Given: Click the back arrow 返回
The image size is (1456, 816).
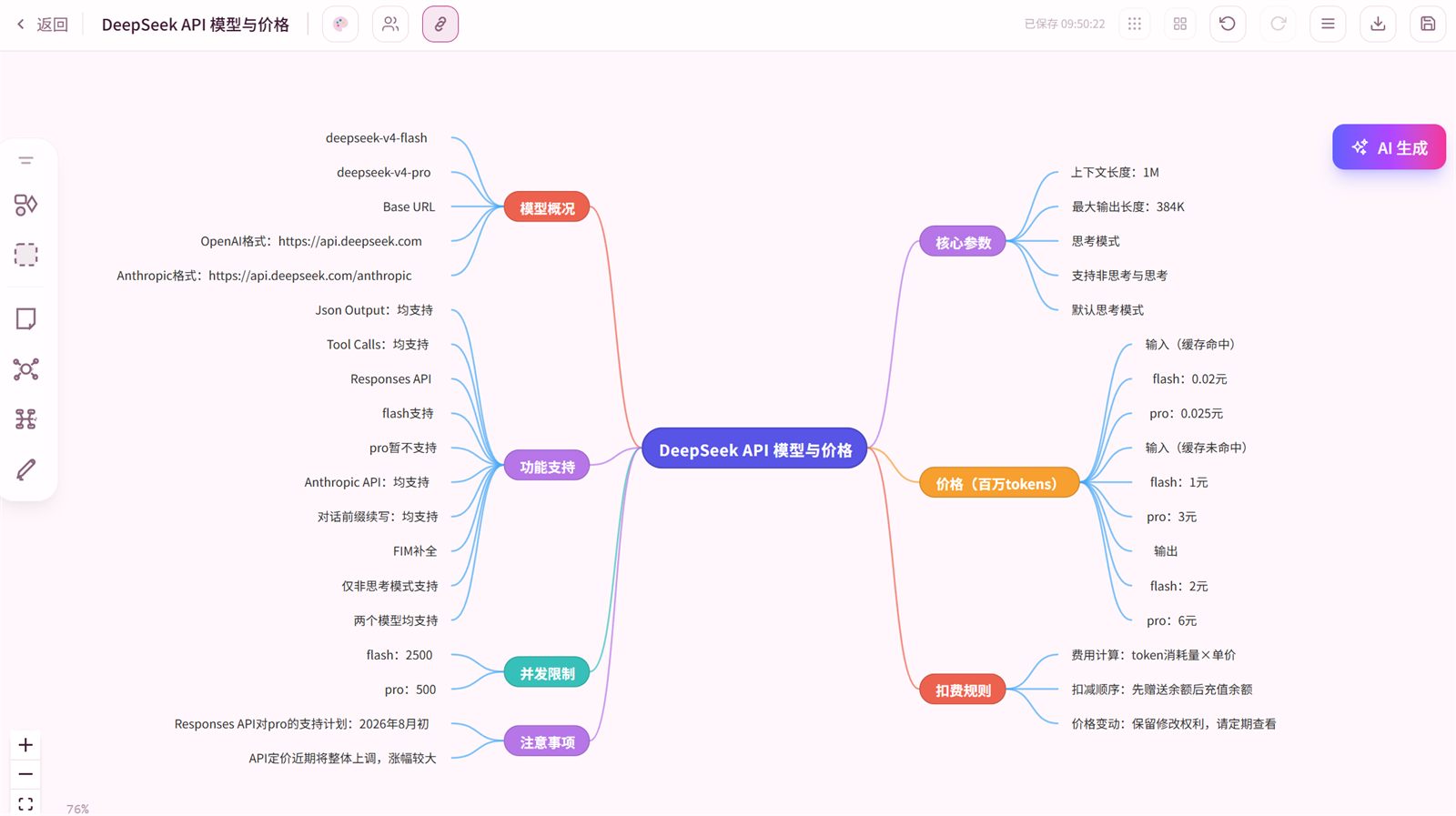Looking at the screenshot, I should click(x=43, y=25).
